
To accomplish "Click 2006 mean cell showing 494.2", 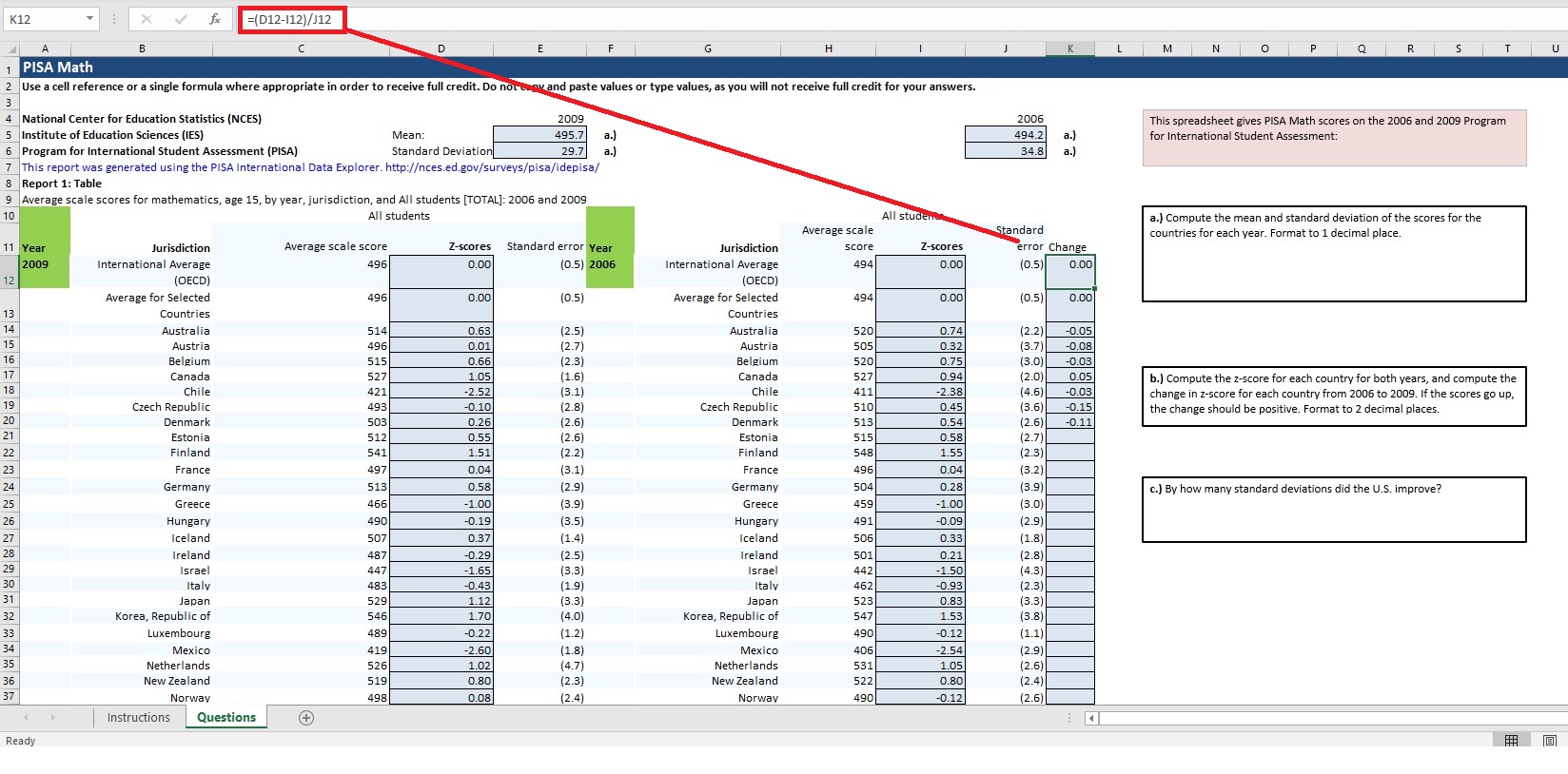I will tap(1006, 135).
